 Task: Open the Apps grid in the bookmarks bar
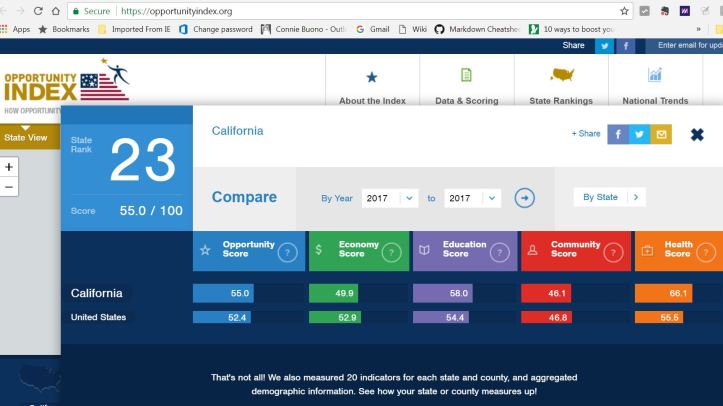click(x=15, y=29)
